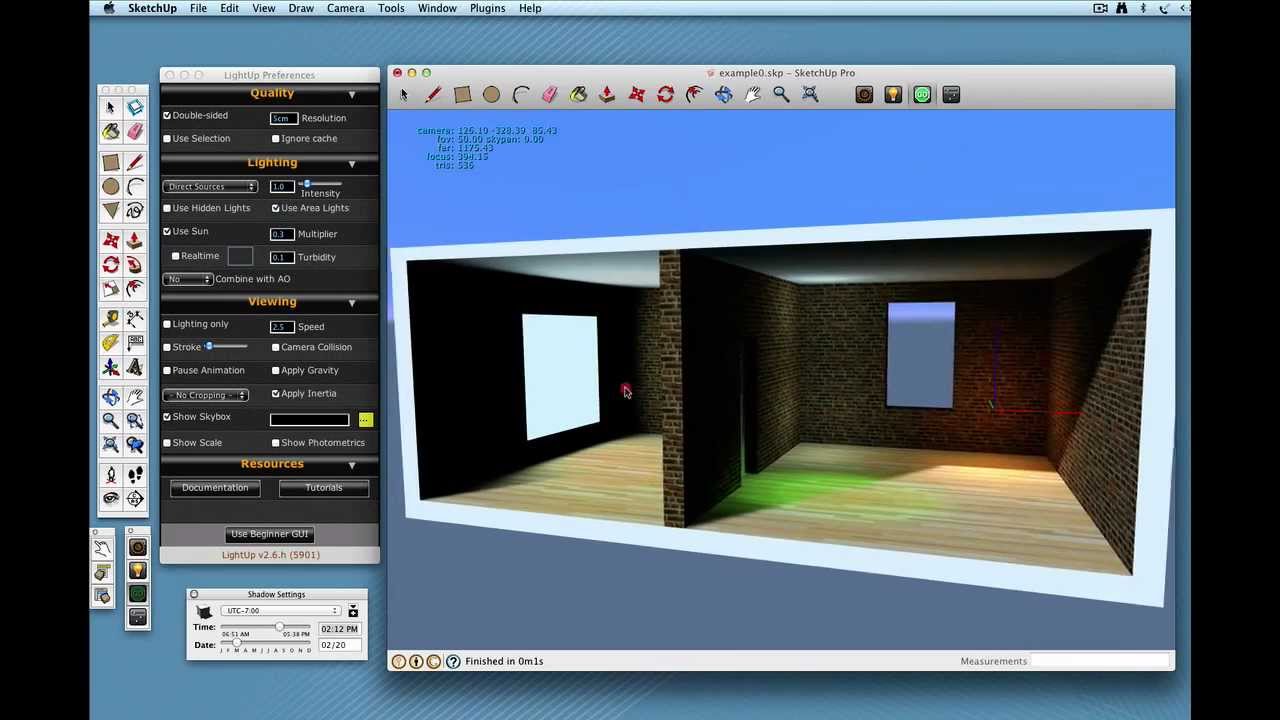The image size is (1280, 720).
Task: Disable the Show Skybox checkbox
Action: pos(167,417)
